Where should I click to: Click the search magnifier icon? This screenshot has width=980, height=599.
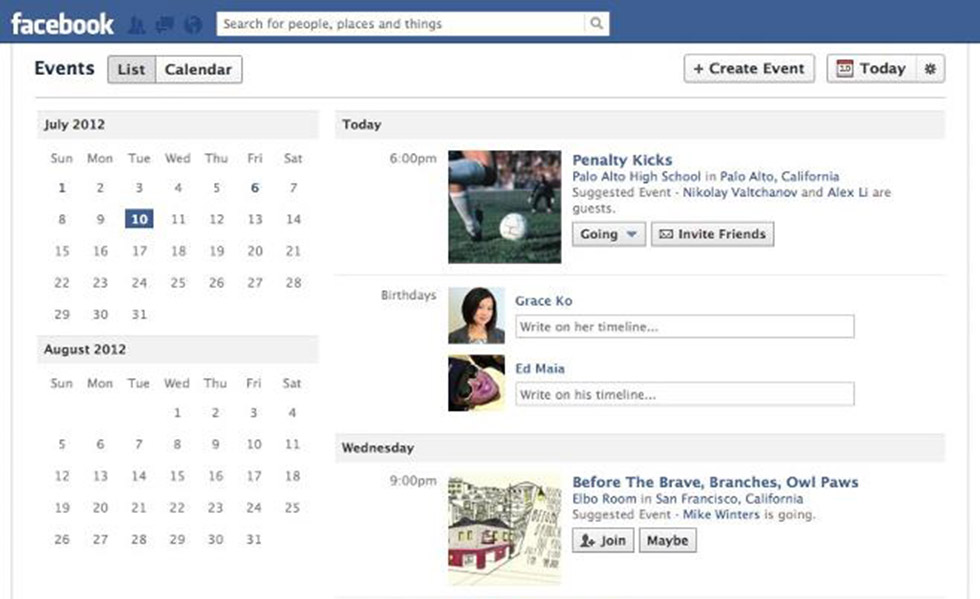coord(596,24)
